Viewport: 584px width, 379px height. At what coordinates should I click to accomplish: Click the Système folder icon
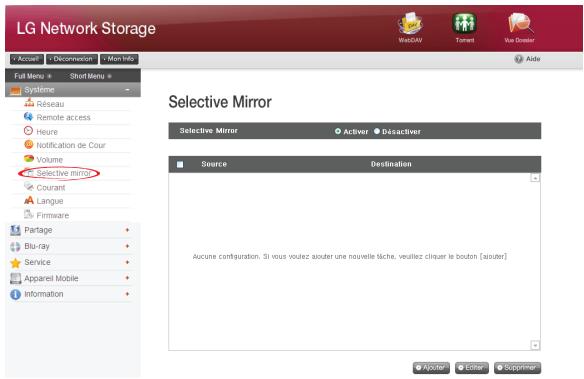[15, 90]
